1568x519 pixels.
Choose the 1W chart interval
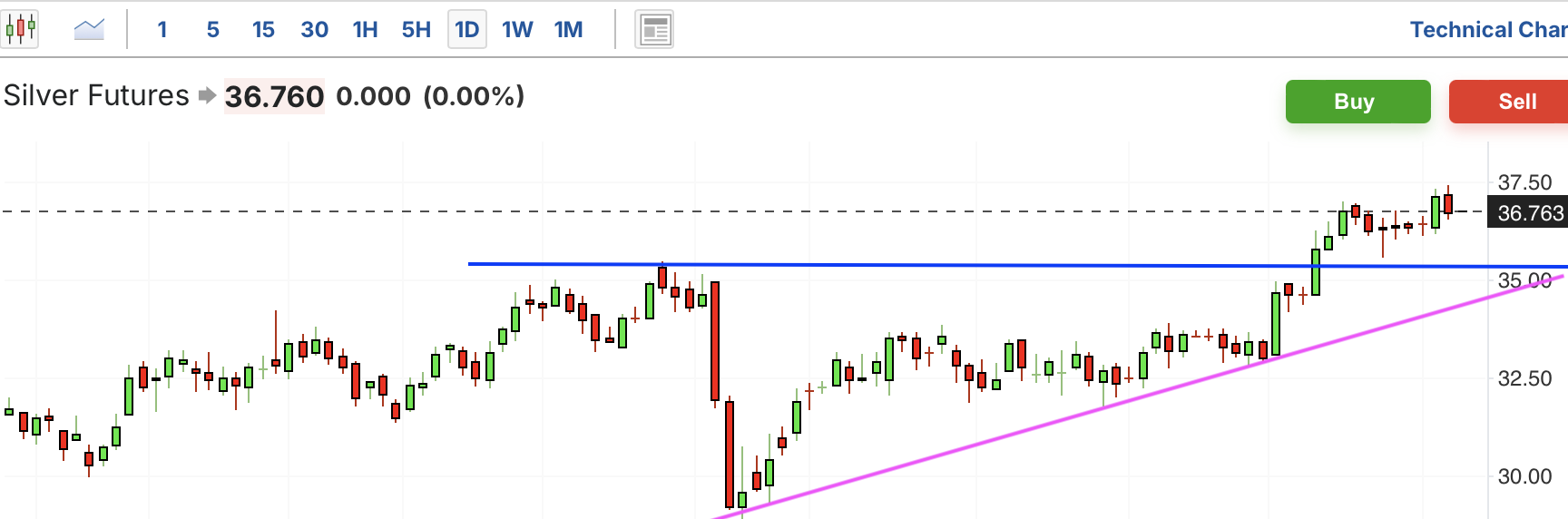tap(517, 30)
